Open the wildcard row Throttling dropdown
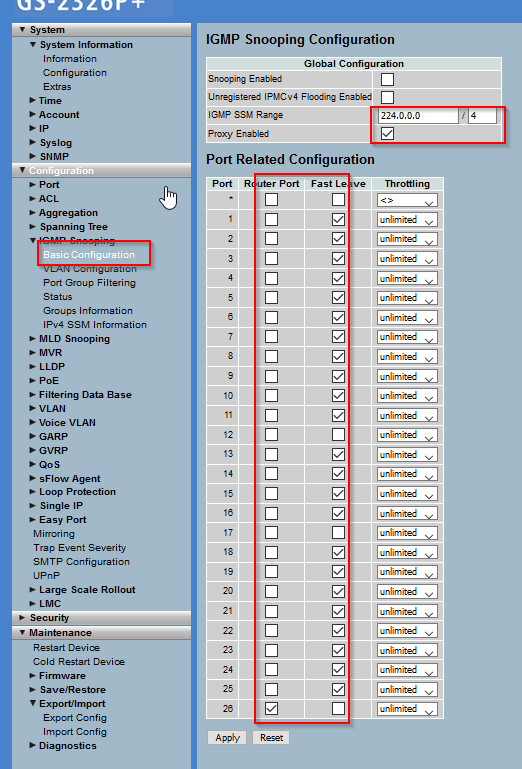 [x=407, y=200]
